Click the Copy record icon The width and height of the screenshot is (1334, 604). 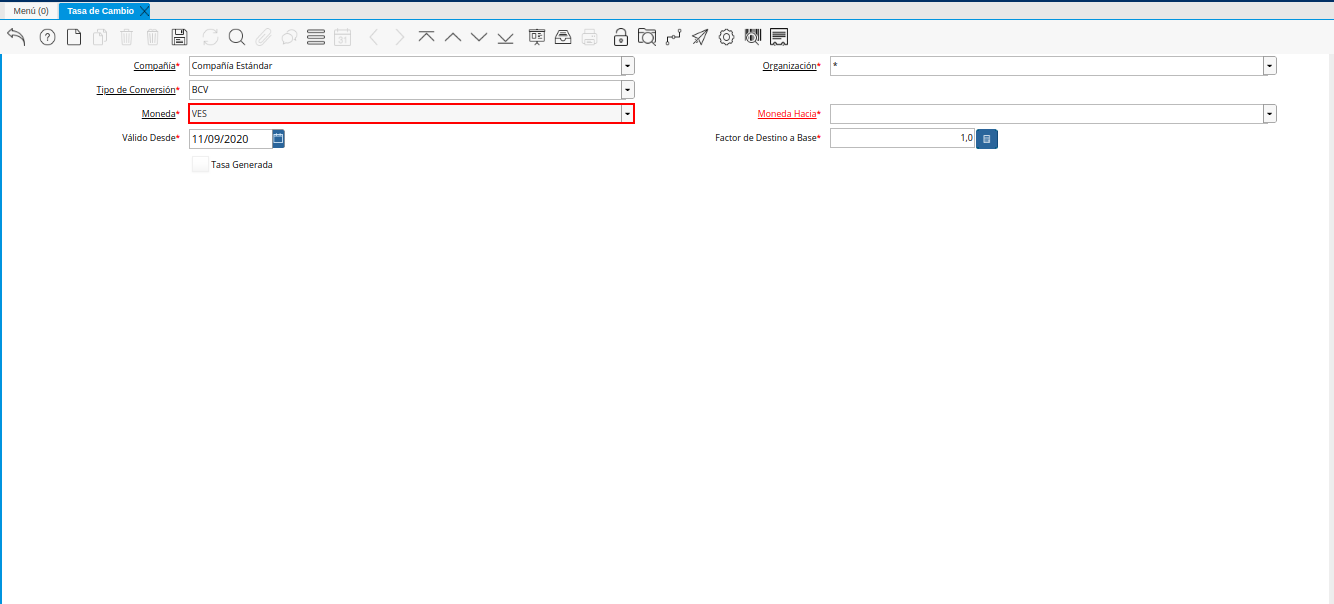pos(100,37)
